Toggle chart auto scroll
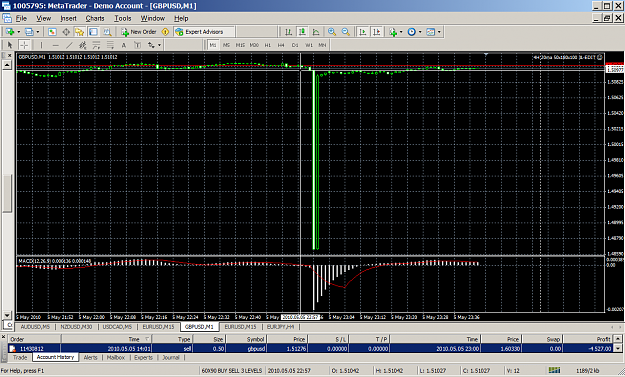The height and width of the screenshot is (377, 625). click(x=362, y=32)
